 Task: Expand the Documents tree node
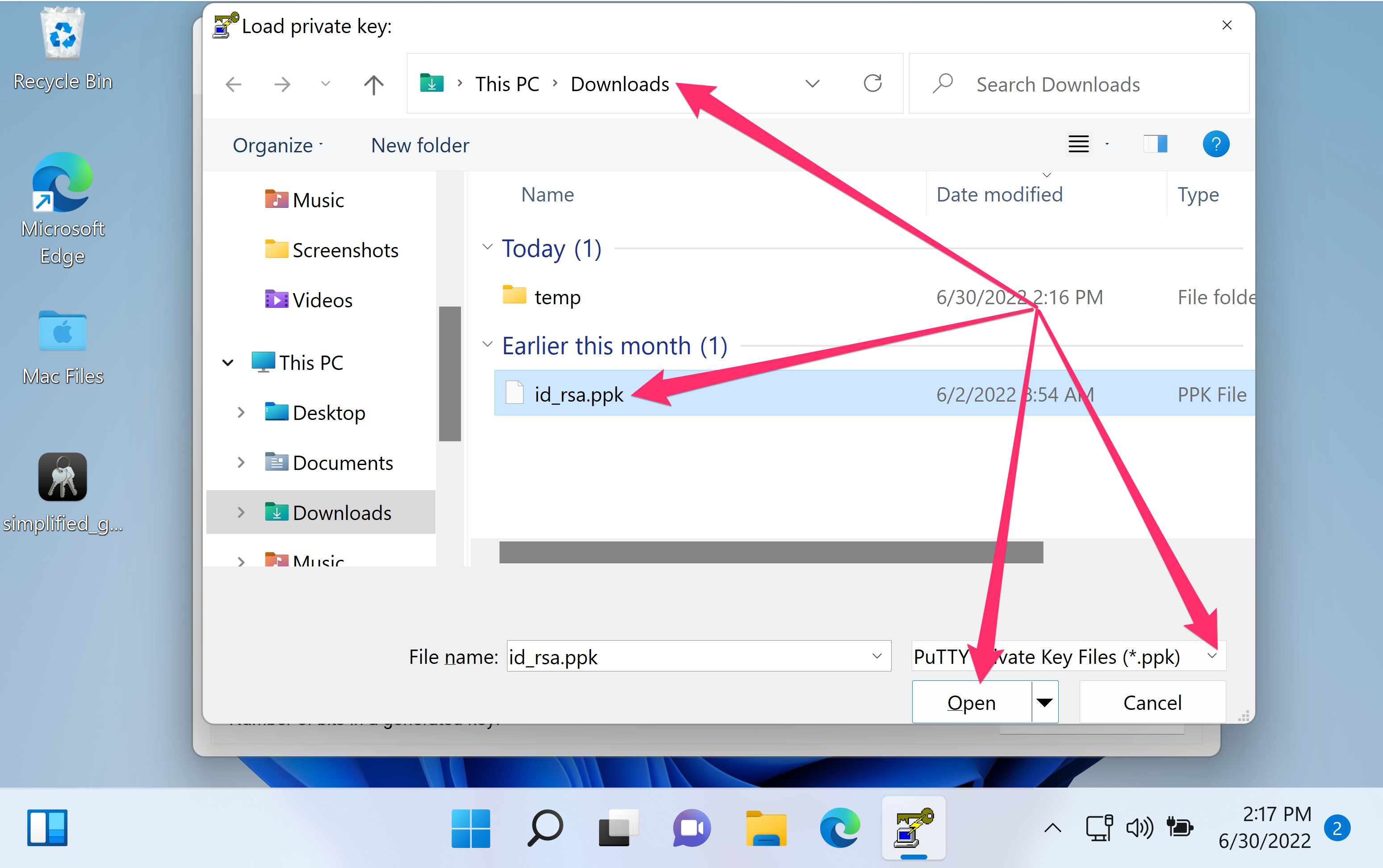coord(241,463)
